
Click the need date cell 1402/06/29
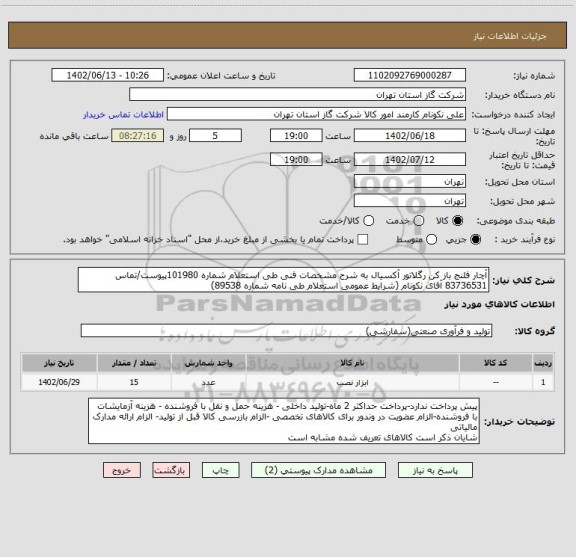point(59,382)
